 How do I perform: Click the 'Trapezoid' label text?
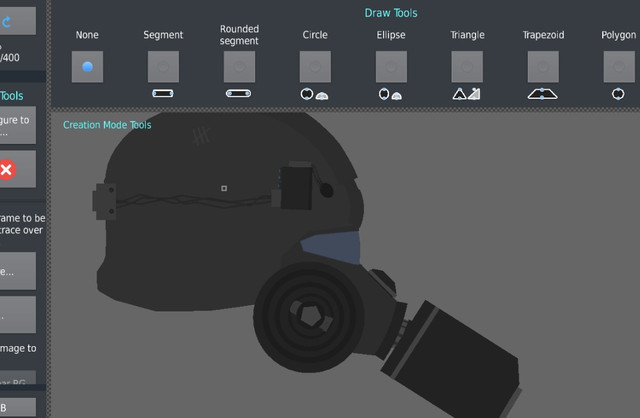(x=543, y=35)
